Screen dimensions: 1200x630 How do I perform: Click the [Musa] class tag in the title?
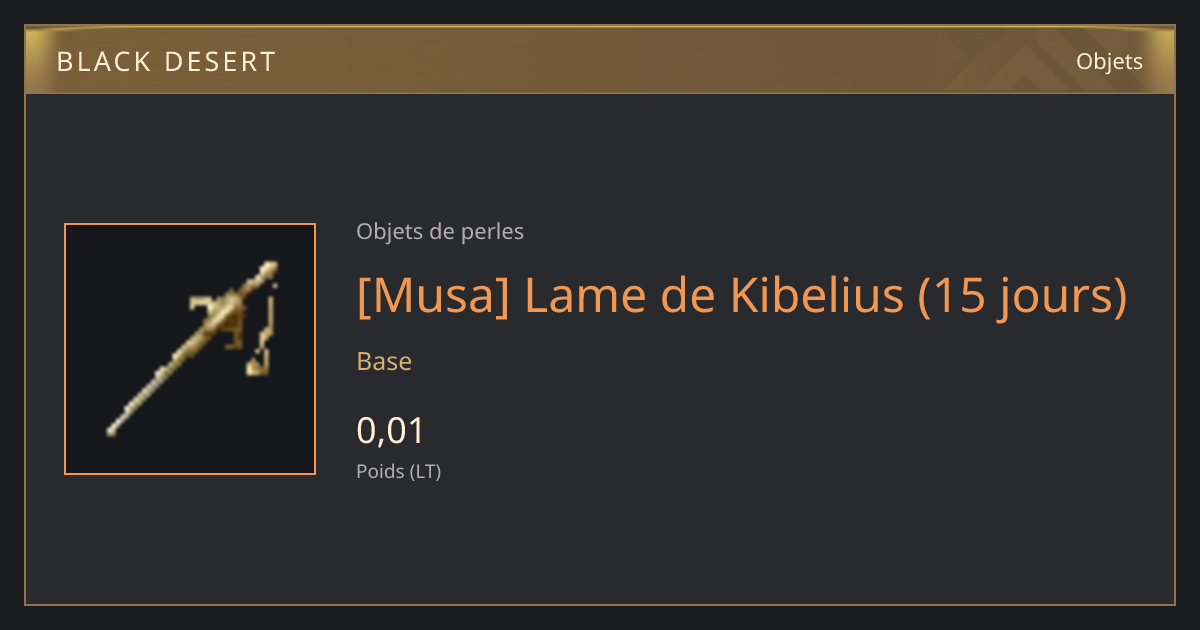pos(433,295)
